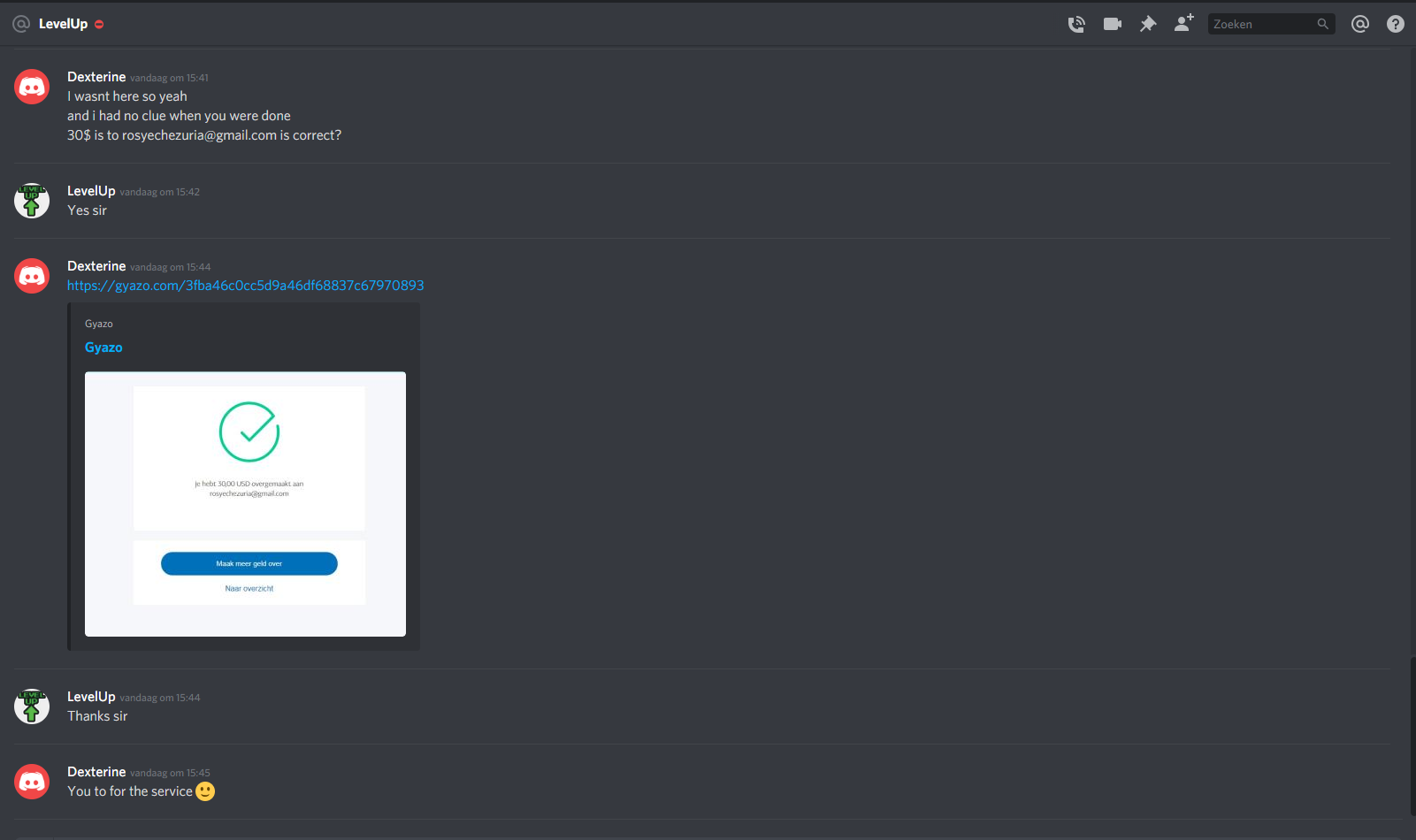The height and width of the screenshot is (840, 1416).
Task: Click the 'vandaag om 15:41' timestamp
Action: [169, 78]
